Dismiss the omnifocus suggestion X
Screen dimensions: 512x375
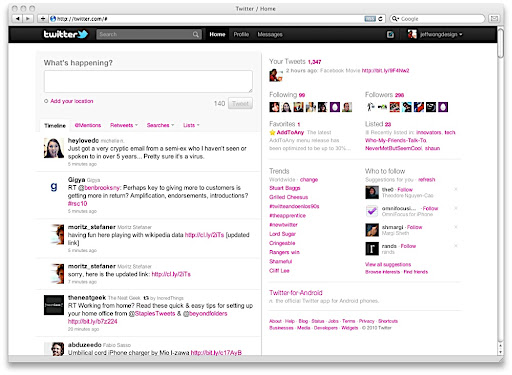456,208
